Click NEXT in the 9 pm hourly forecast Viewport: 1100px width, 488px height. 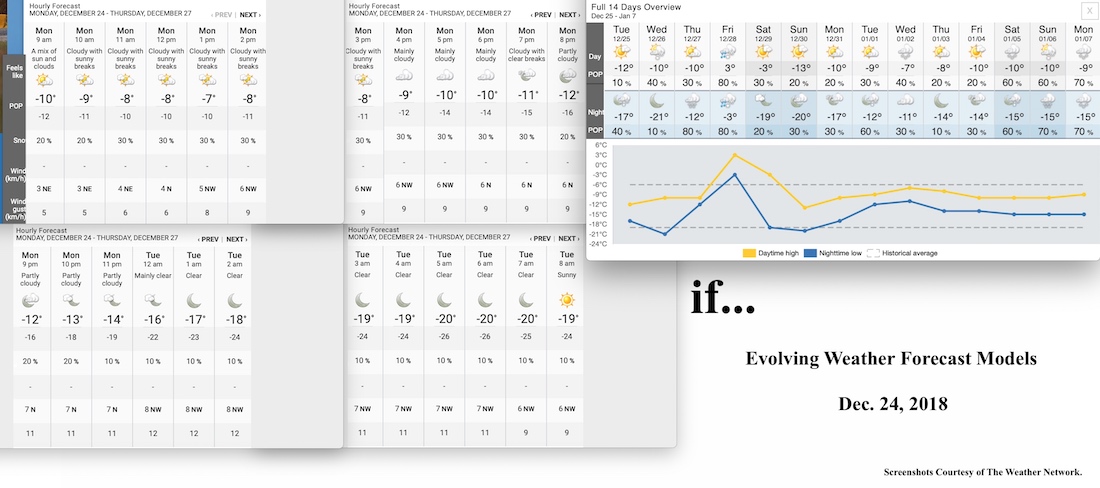[x=236, y=239]
